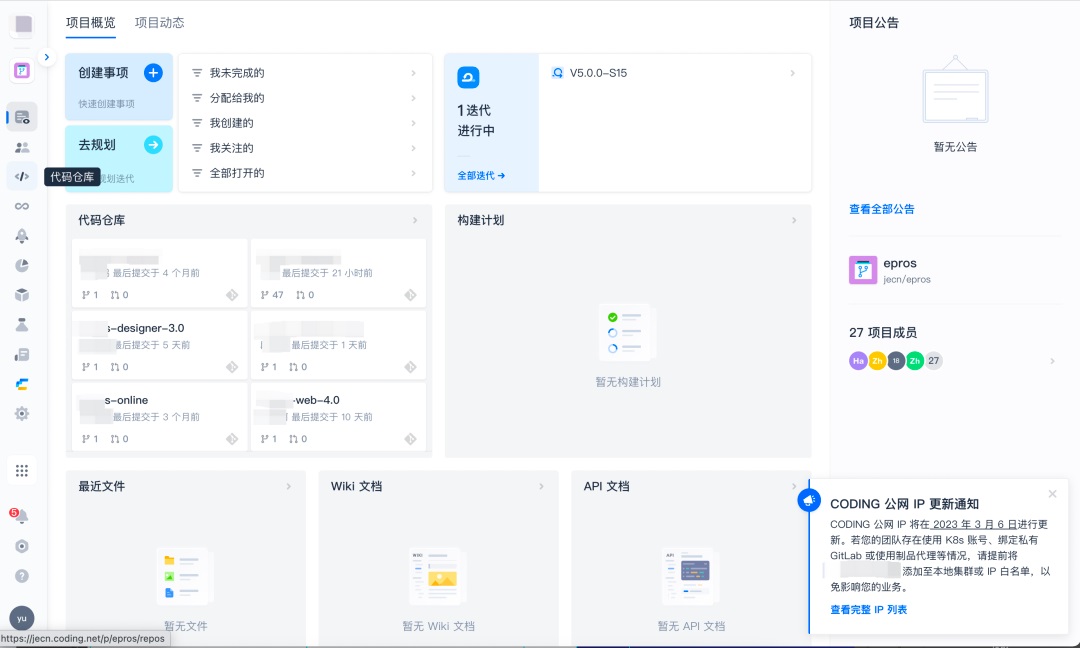Open the notification bell with red badge
This screenshot has height=648, width=1080.
point(21,516)
